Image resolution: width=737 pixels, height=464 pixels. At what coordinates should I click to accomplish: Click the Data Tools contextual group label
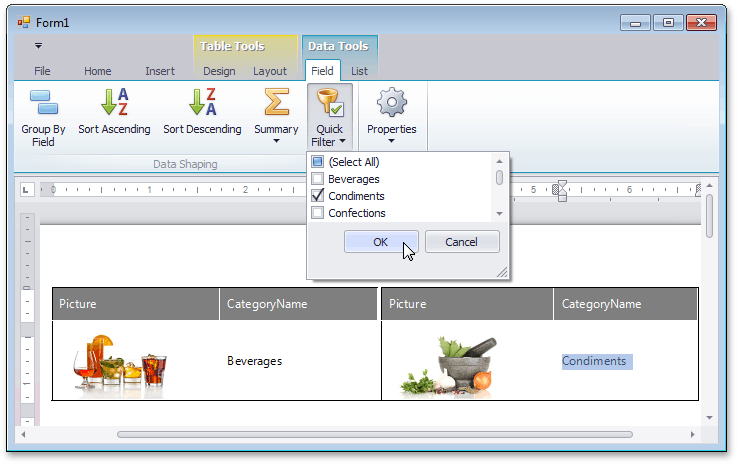(x=338, y=46)
